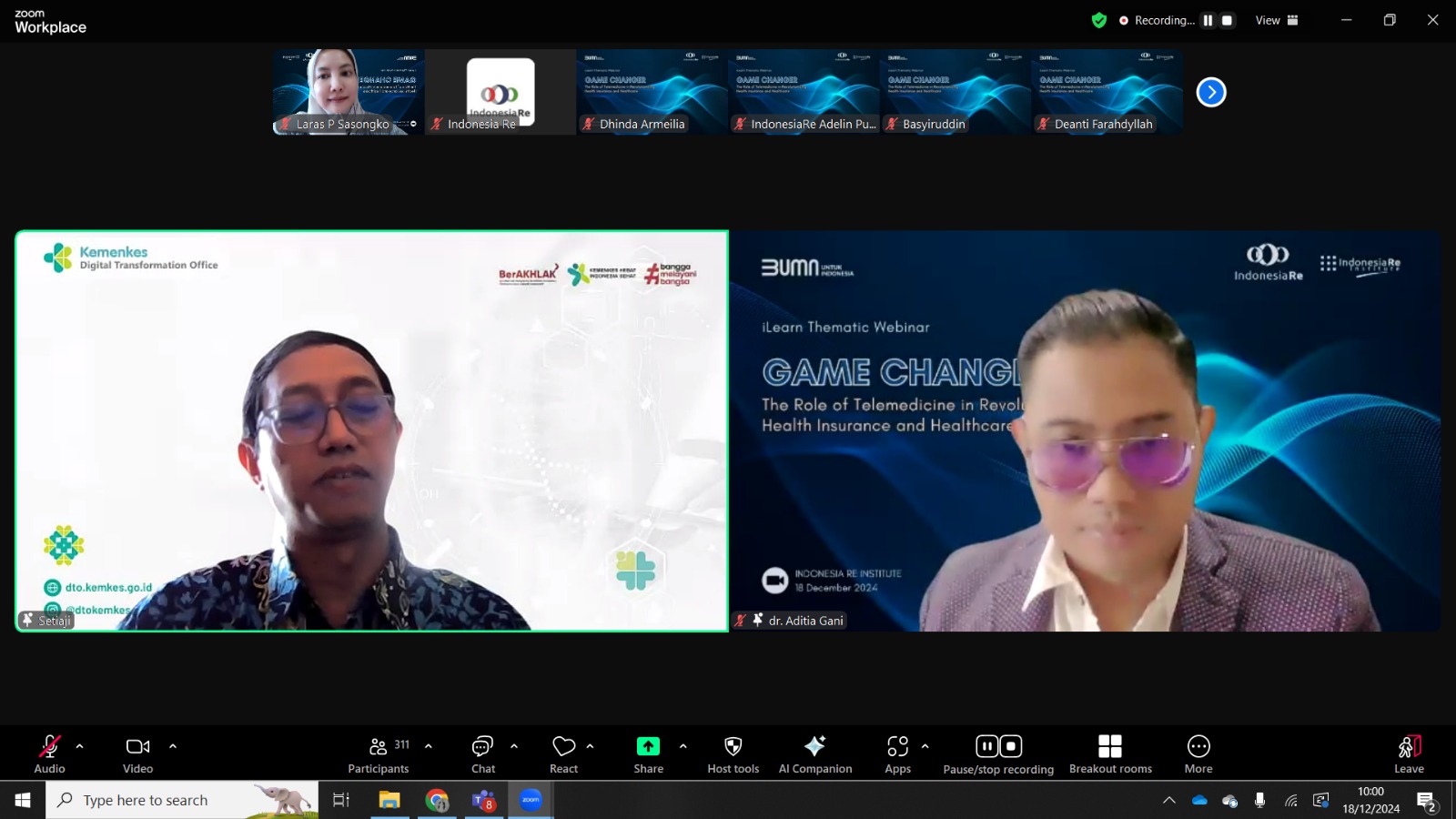Open Google Chrome from taskbar
The width and height of the screenshot is (1456, 819).
(437, 800)
